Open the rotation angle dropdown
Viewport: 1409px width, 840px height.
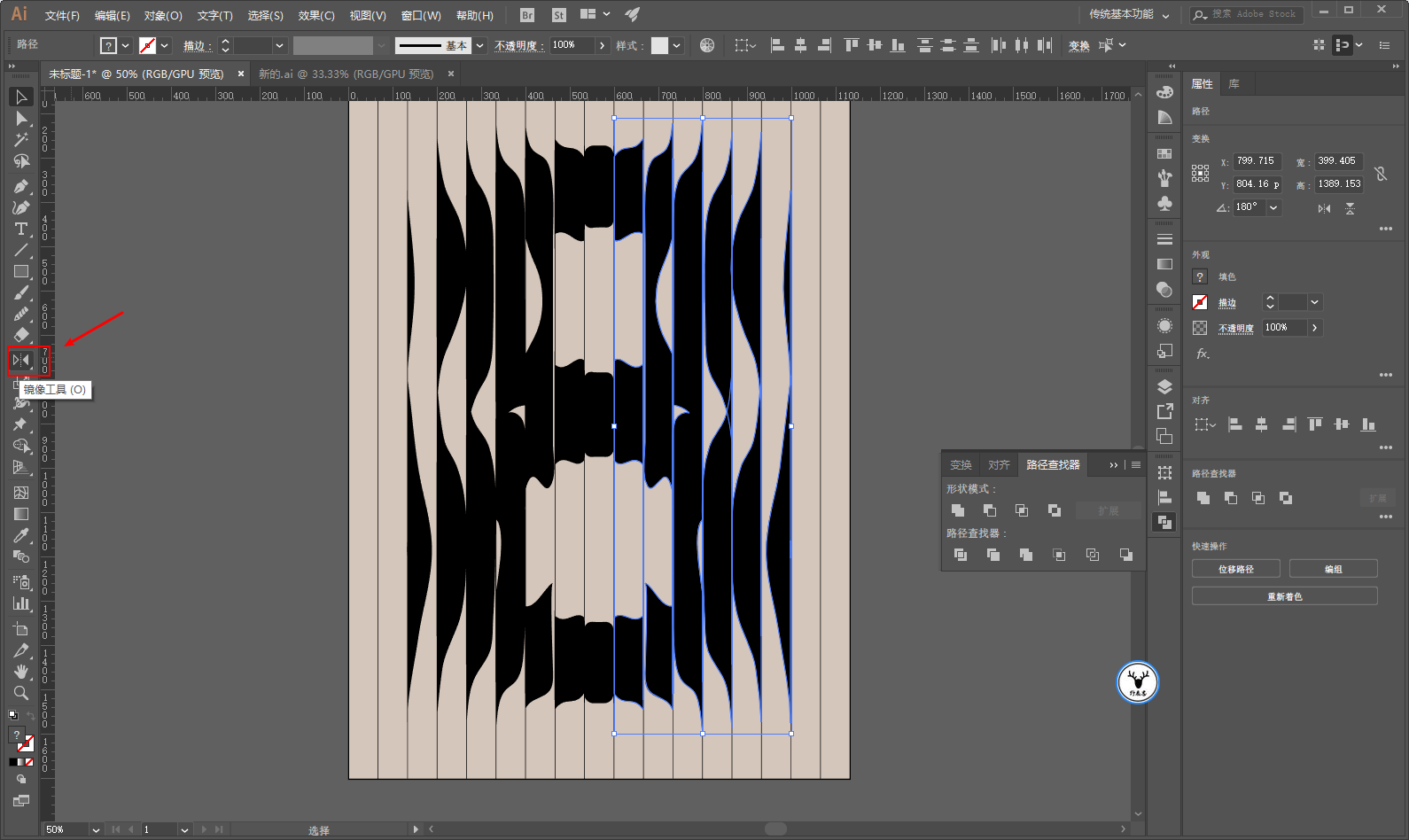pyautogui.click(x=1273, y=207)
